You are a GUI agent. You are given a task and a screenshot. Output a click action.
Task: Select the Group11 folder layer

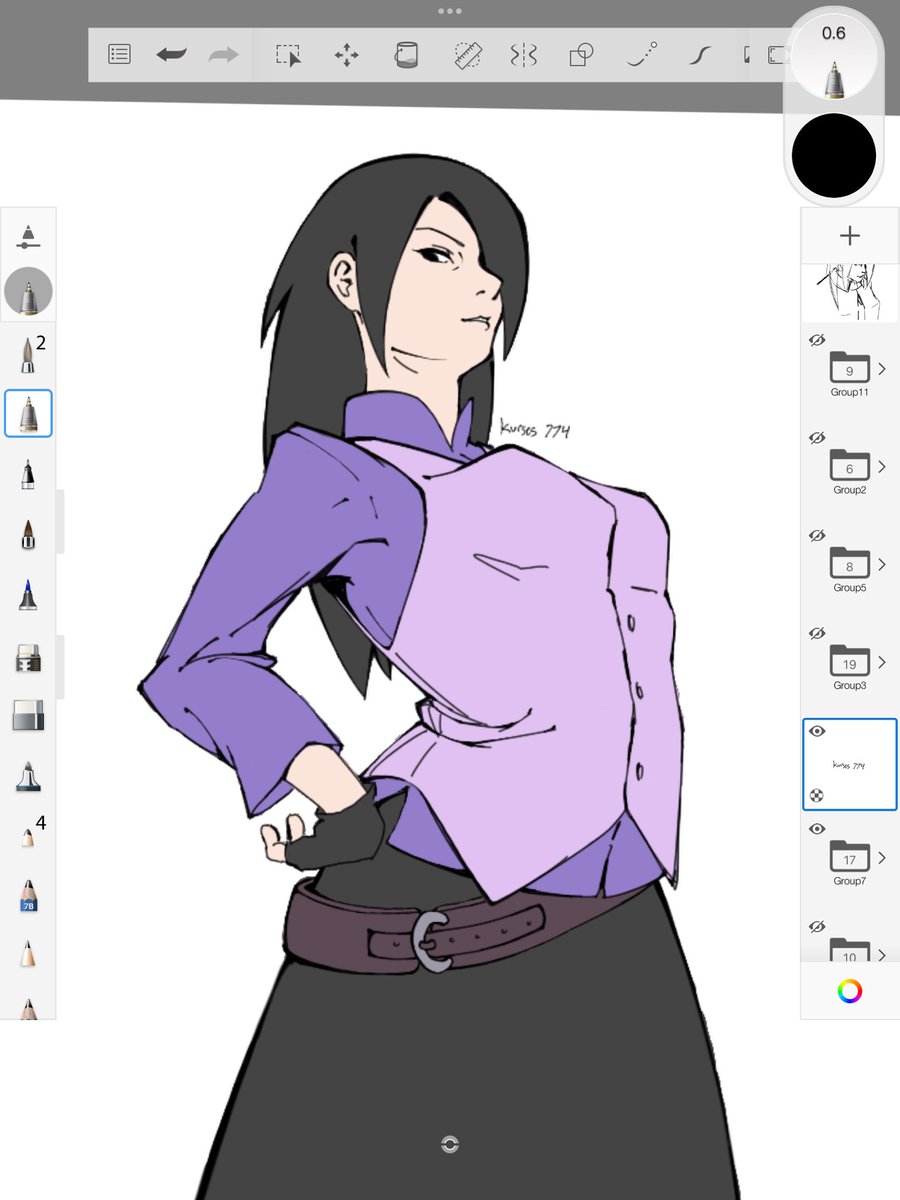(850, 369)
